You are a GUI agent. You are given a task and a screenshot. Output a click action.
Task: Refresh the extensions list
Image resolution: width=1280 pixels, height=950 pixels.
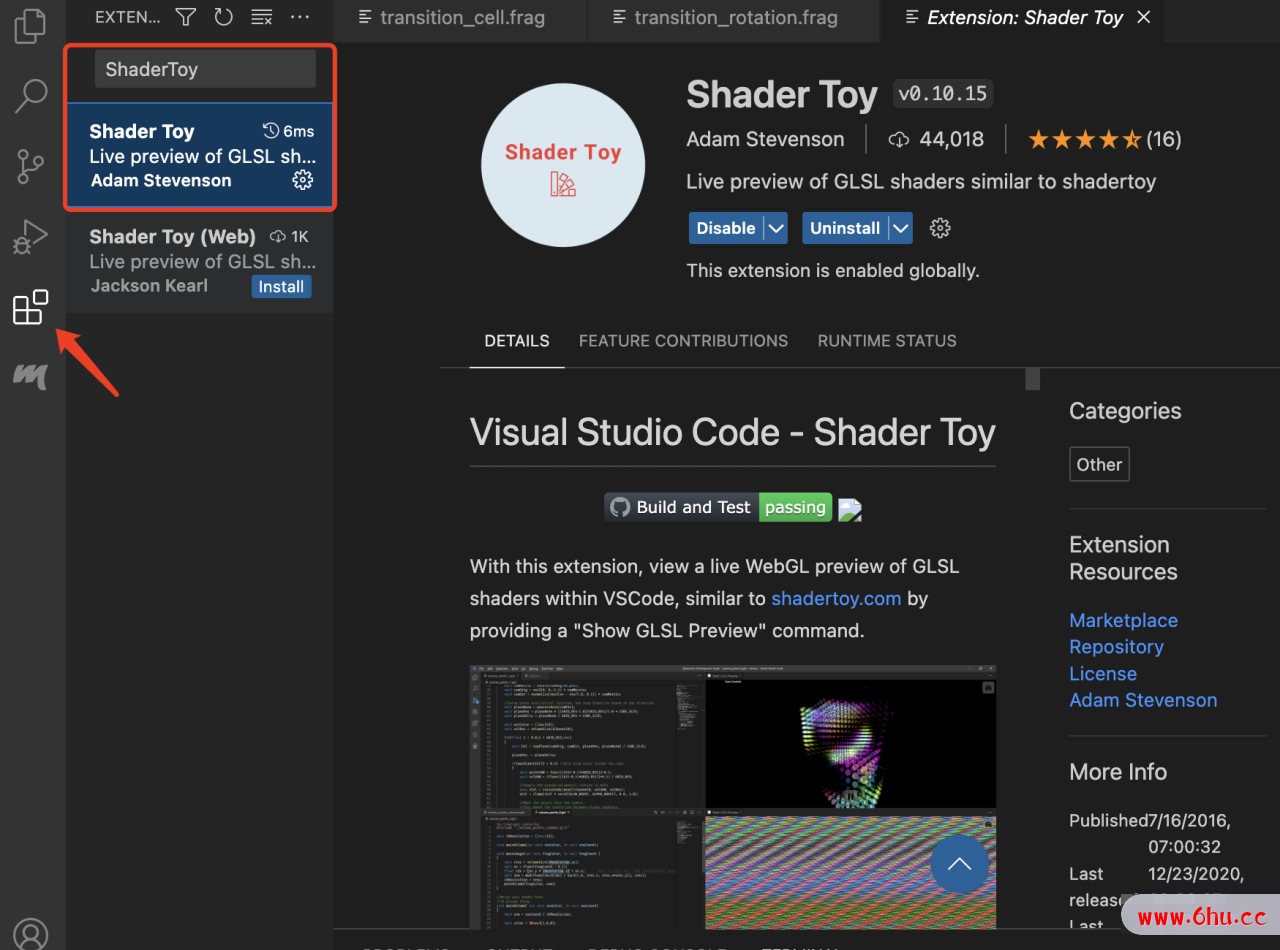223,17
